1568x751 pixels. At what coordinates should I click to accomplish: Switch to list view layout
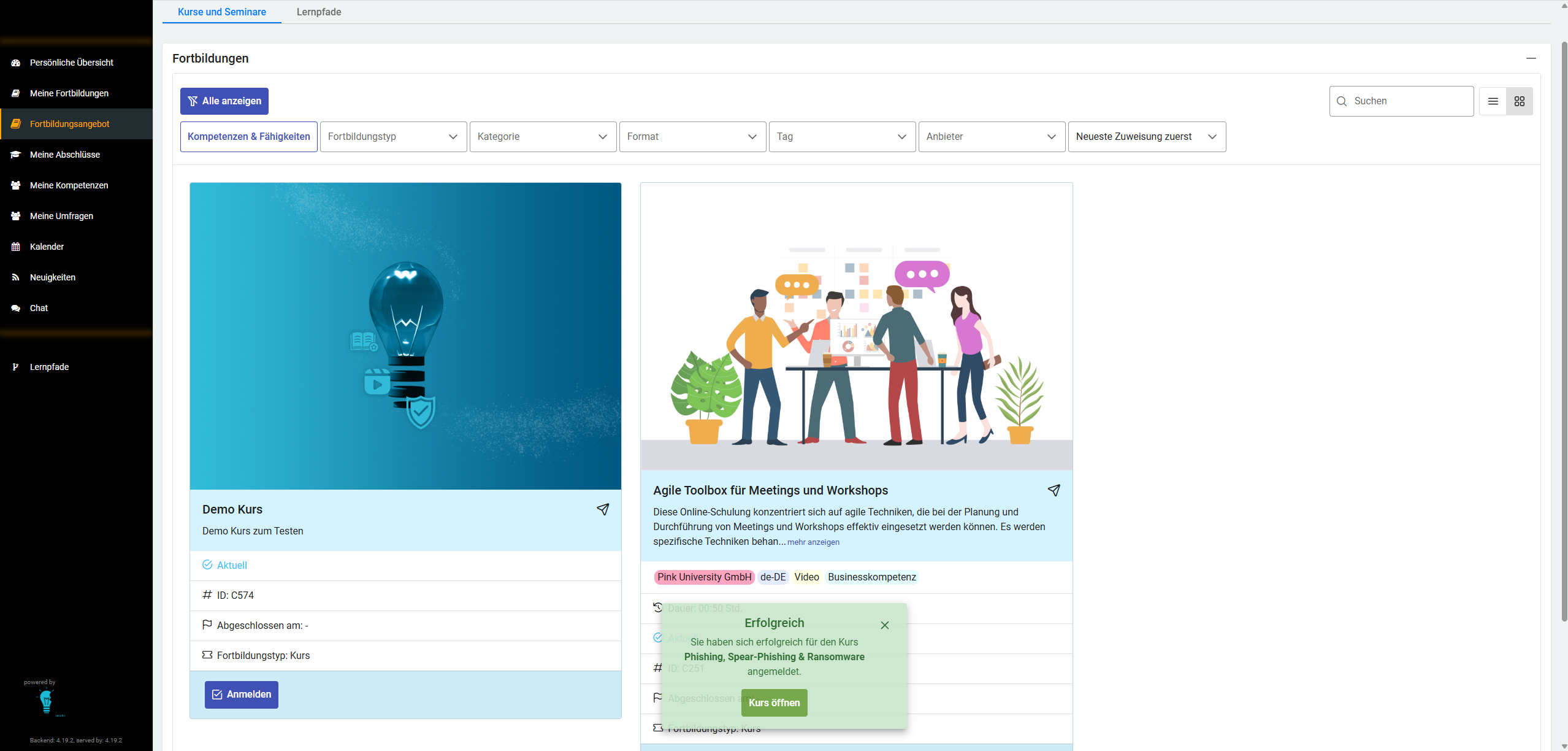[1493, 101]
